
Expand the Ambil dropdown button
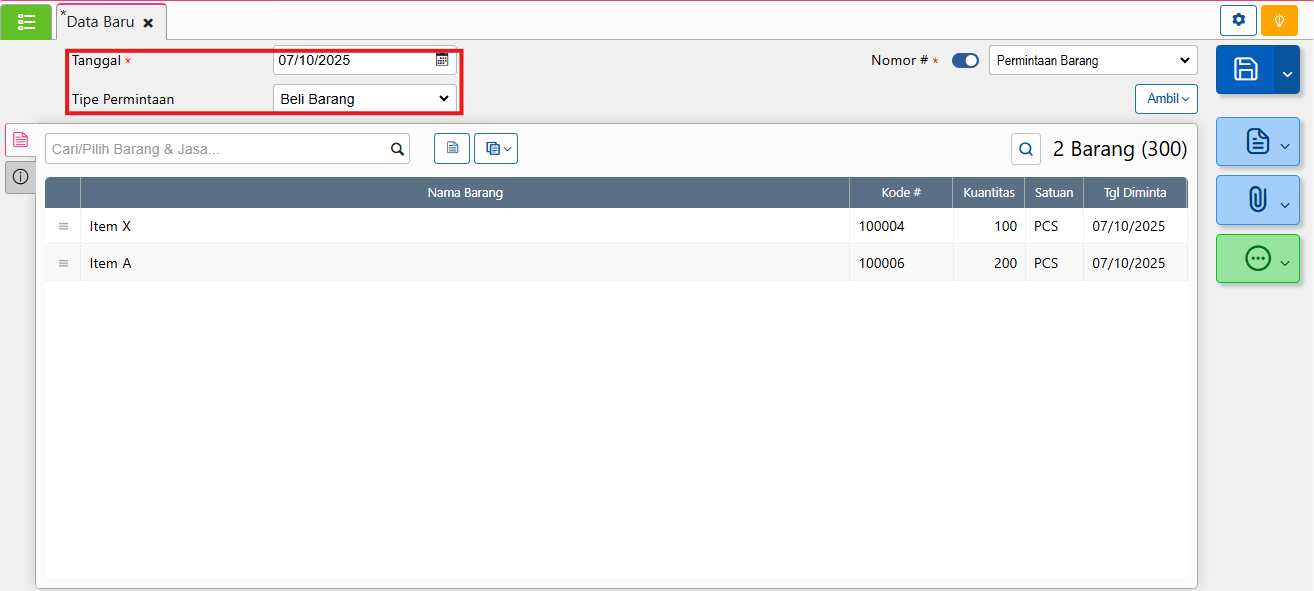pyautogui.click(x=1166, y=99)
